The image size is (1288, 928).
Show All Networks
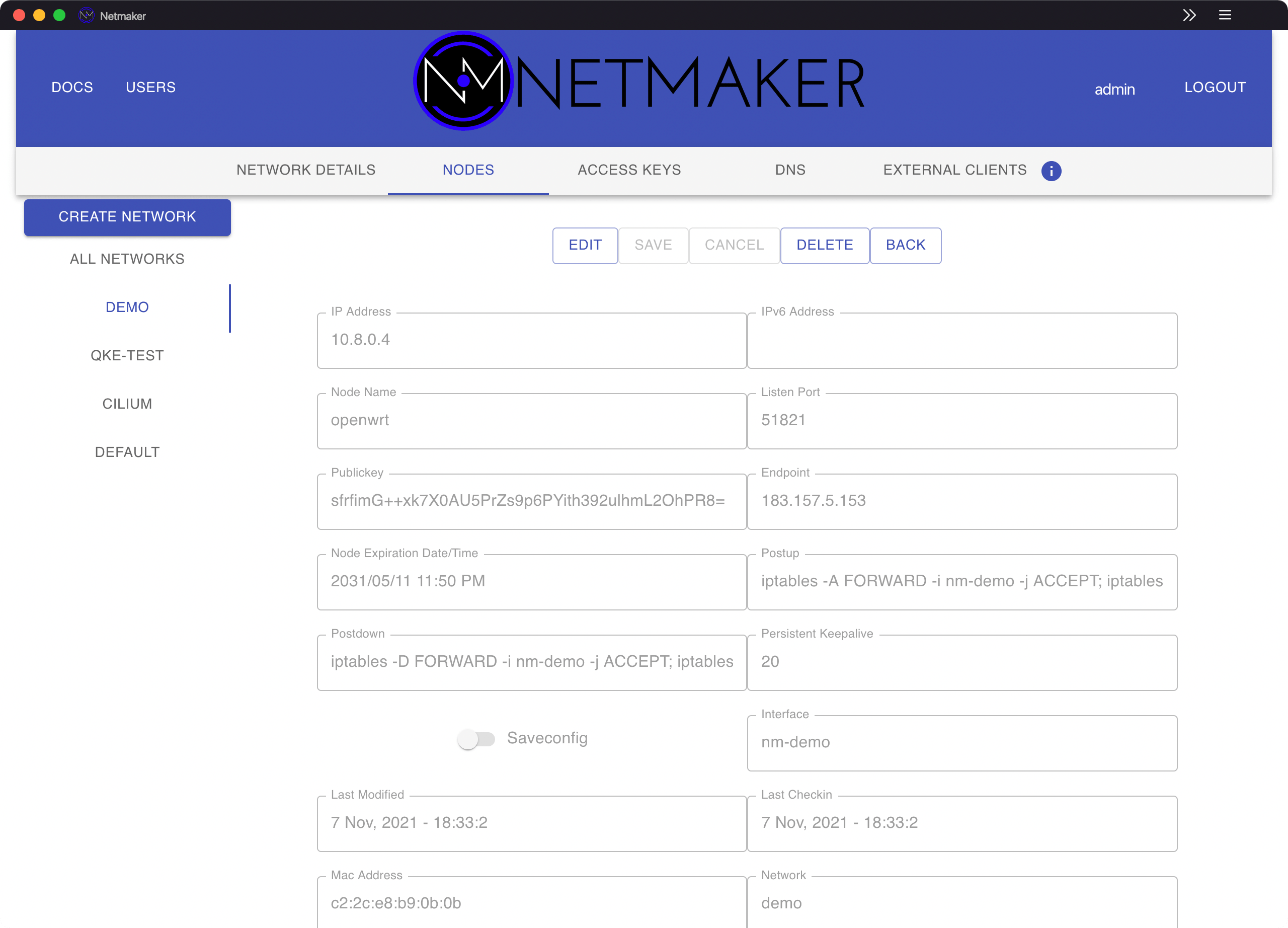pos(127,258)
